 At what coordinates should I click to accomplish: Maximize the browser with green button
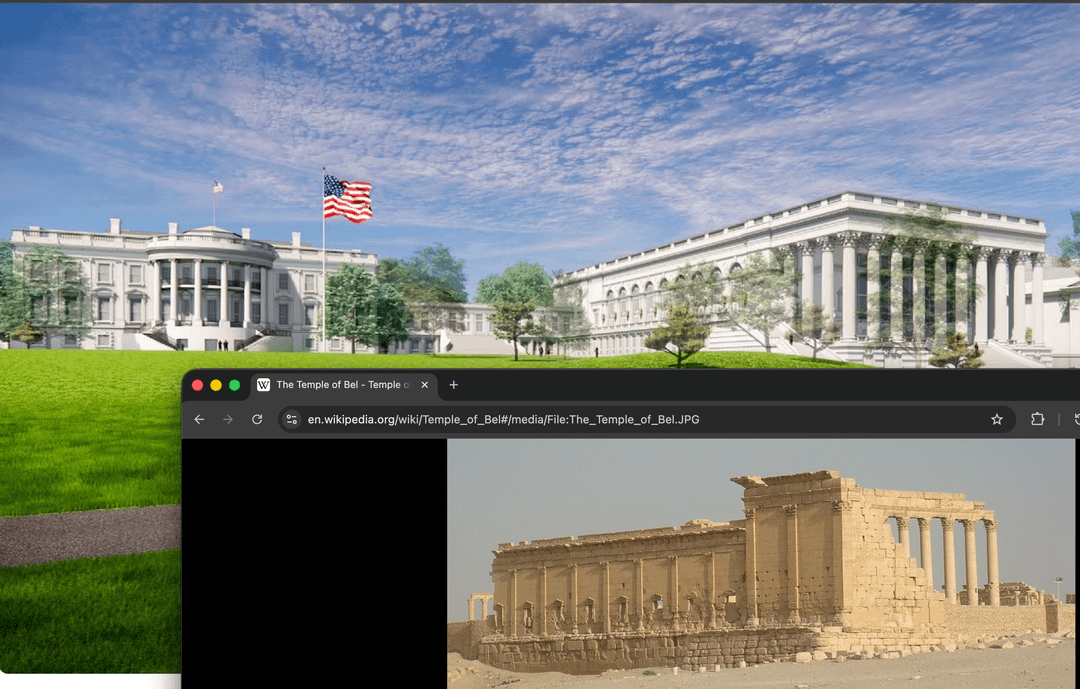tap(235, 385)
